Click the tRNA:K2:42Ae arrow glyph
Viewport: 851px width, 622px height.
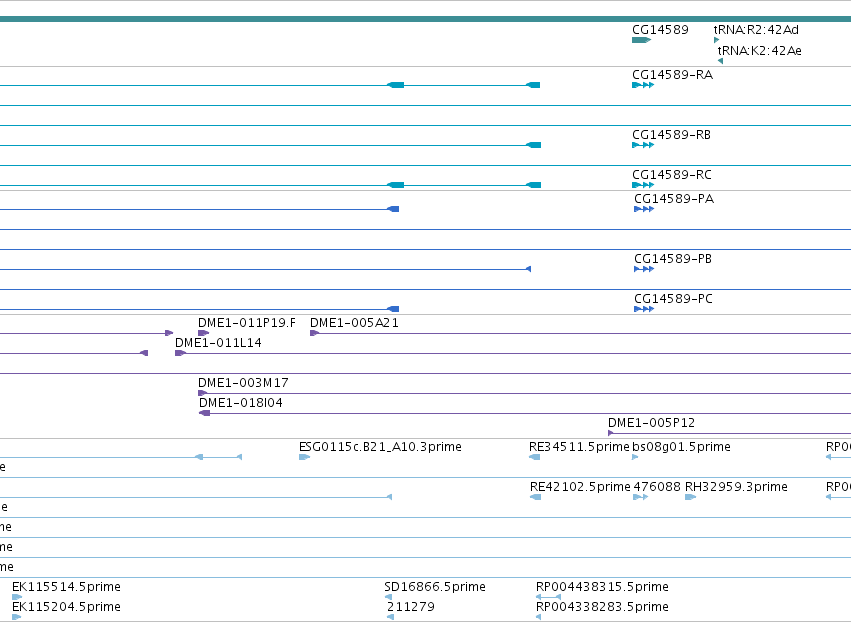(x=720, y=61)
